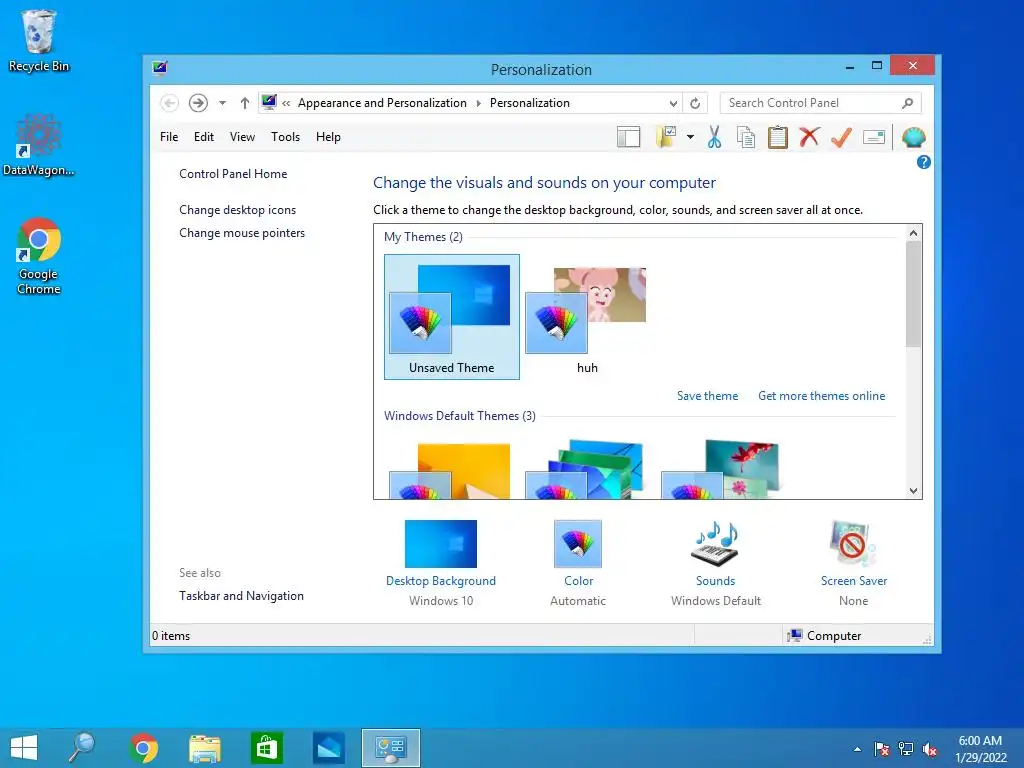
Task: Launch Chrome from the taskbar
Action: (144, 748)
